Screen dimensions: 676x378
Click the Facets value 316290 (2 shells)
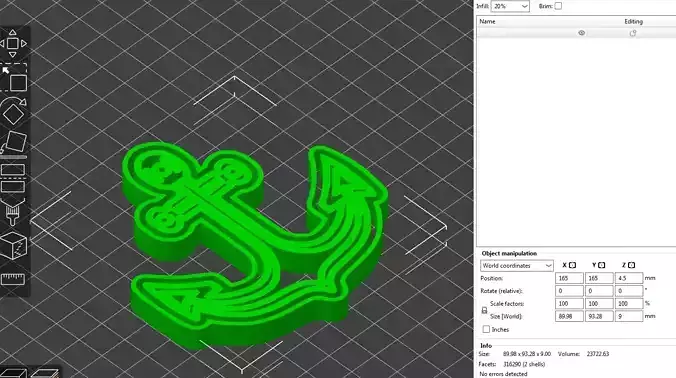point(524,364)
